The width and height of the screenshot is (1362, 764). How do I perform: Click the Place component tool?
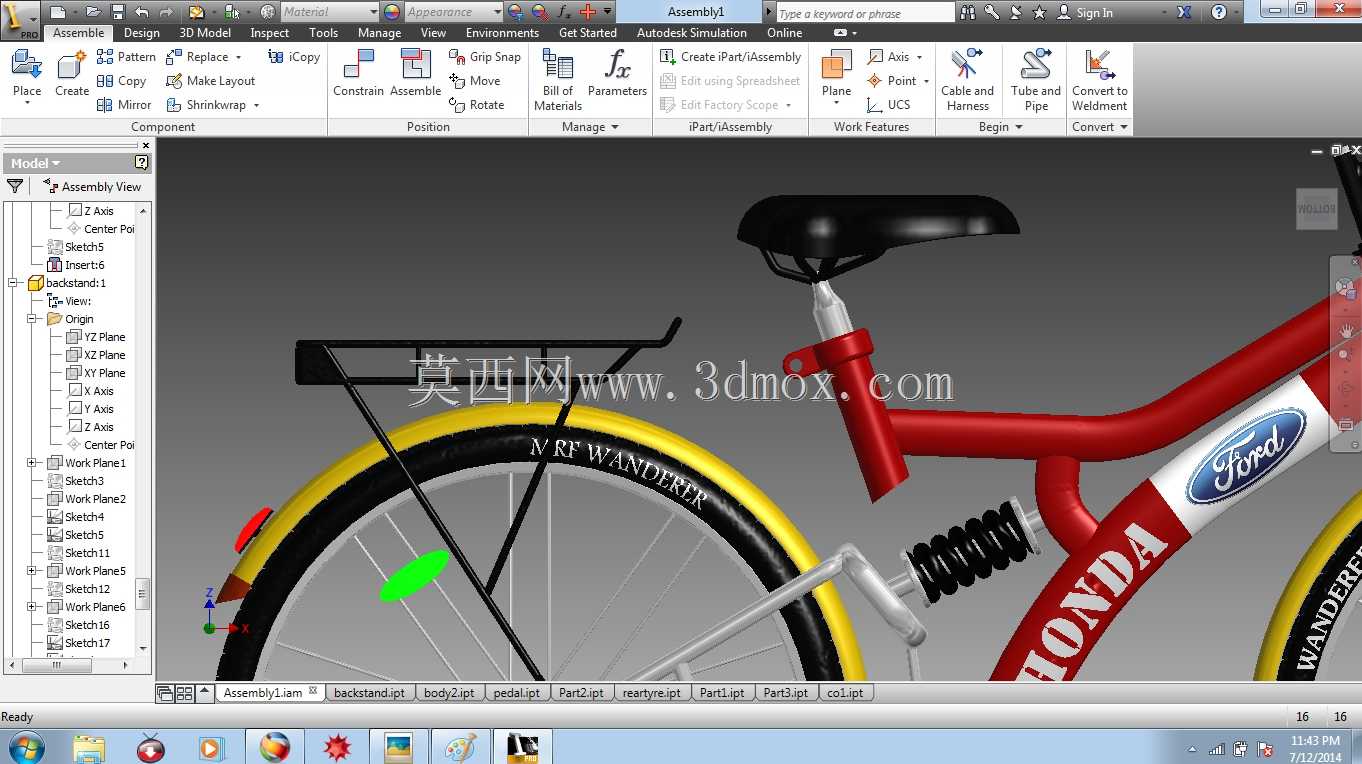point(27,75)
